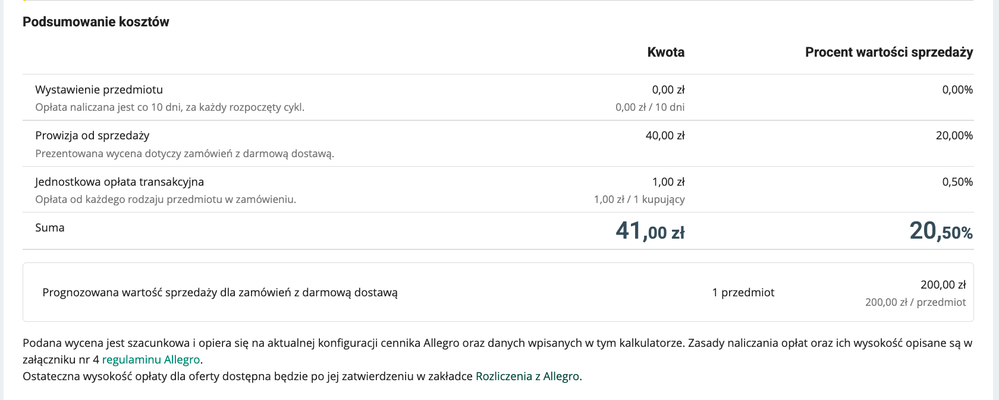This screenshot has height=400, width=999.
Task: Click the 0,00 zł / 10 dni text
Action: click(649, 107)
